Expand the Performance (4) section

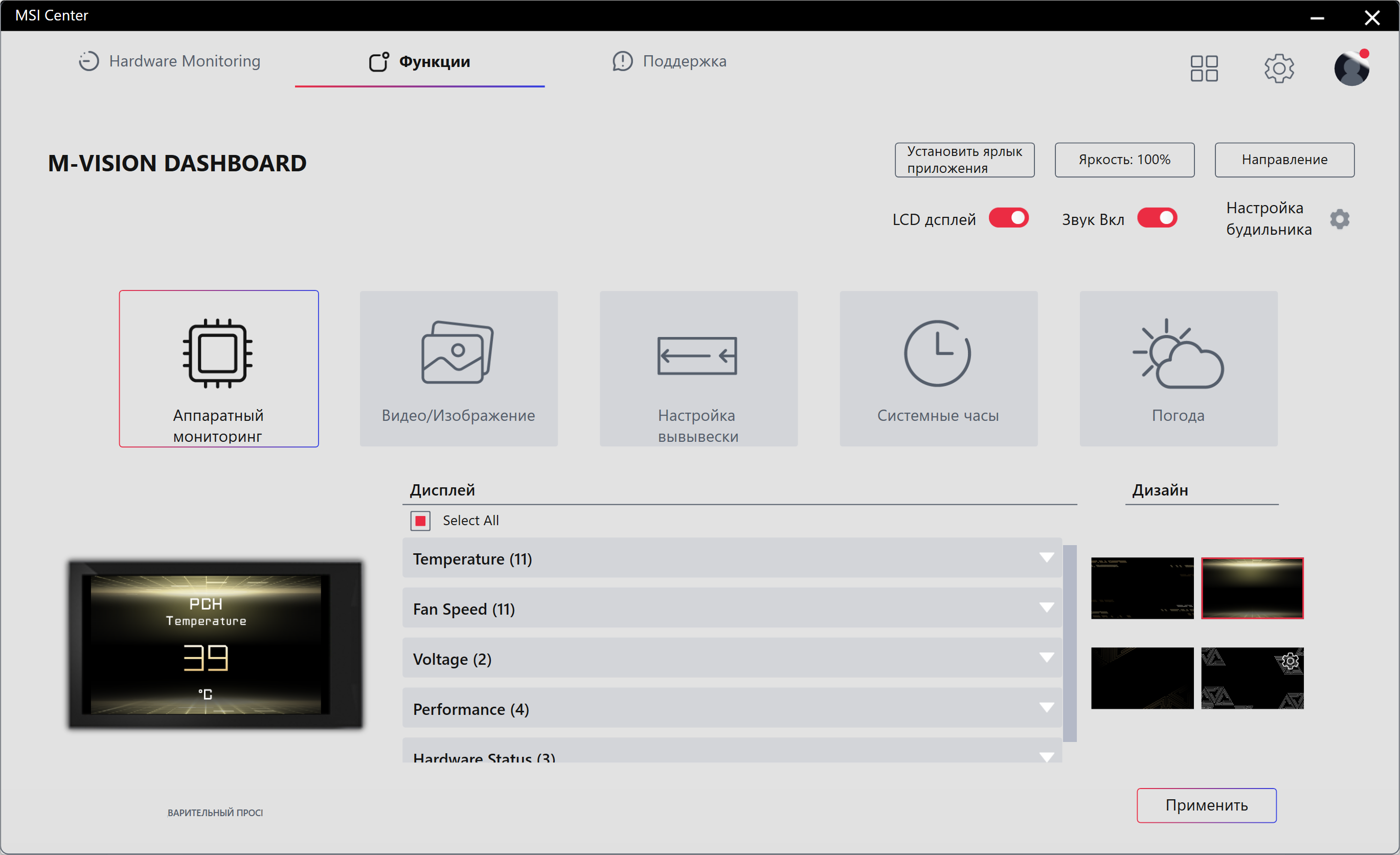click(732, 708)
